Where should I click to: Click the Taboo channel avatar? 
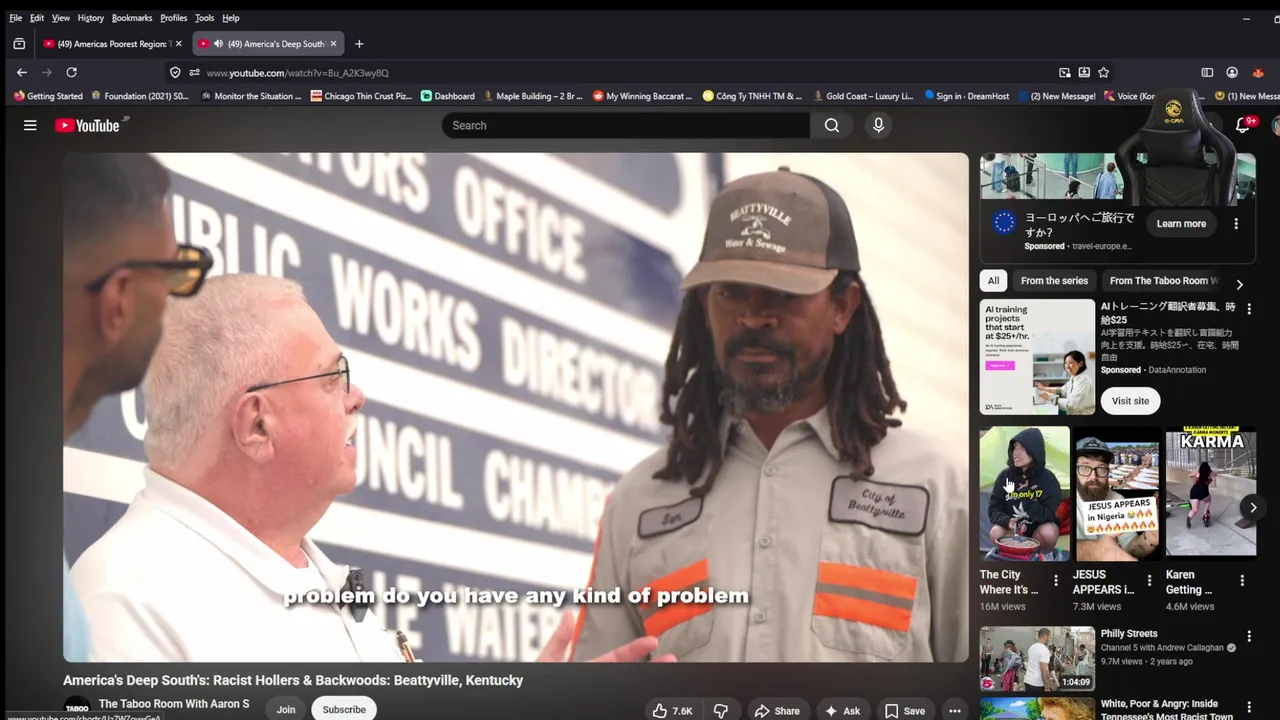point(77,707)
